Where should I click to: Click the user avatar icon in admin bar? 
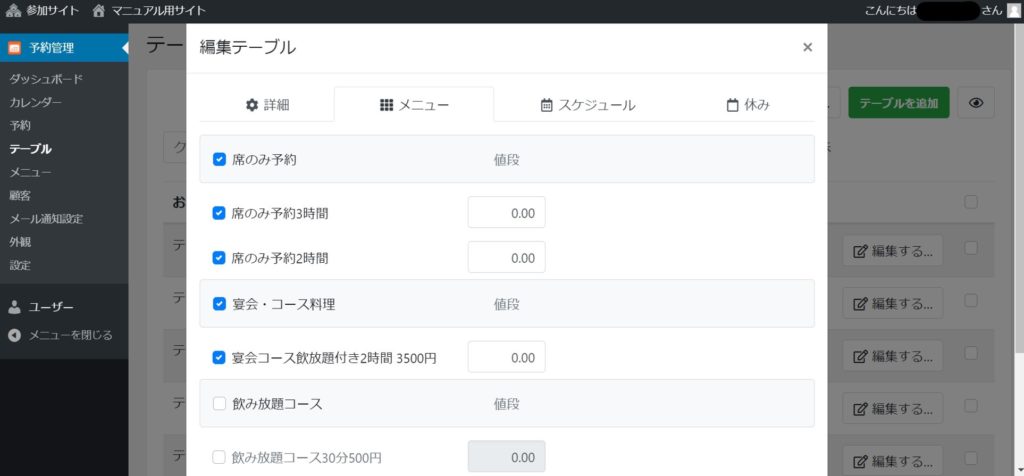point(1014,11)
